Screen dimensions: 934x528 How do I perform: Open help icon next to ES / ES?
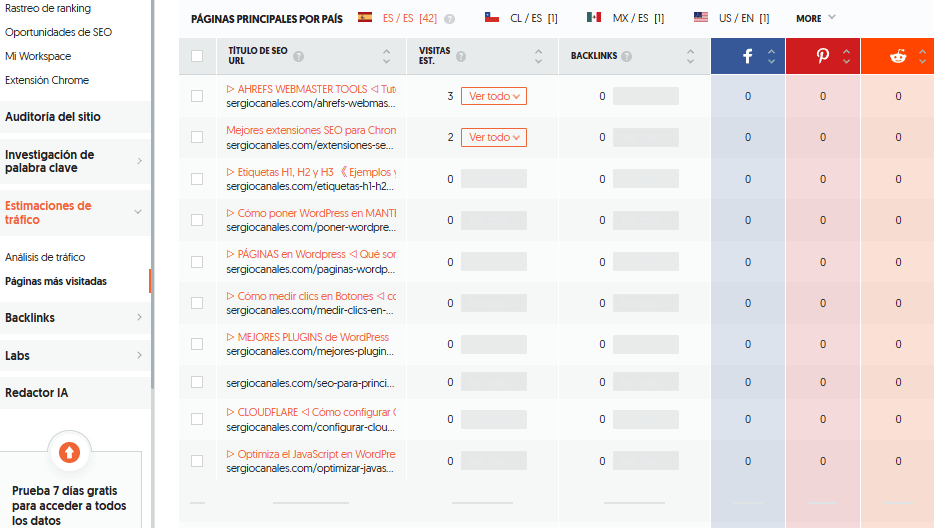[x=450, y=19]
